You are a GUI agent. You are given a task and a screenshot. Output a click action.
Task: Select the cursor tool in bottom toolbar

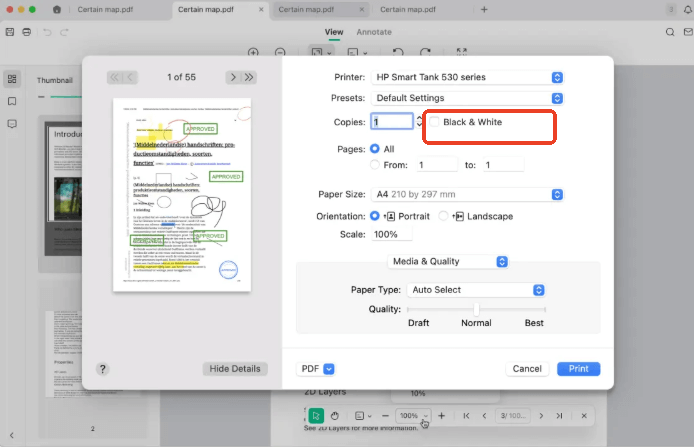pyautogui.click(x=316, y=416)
